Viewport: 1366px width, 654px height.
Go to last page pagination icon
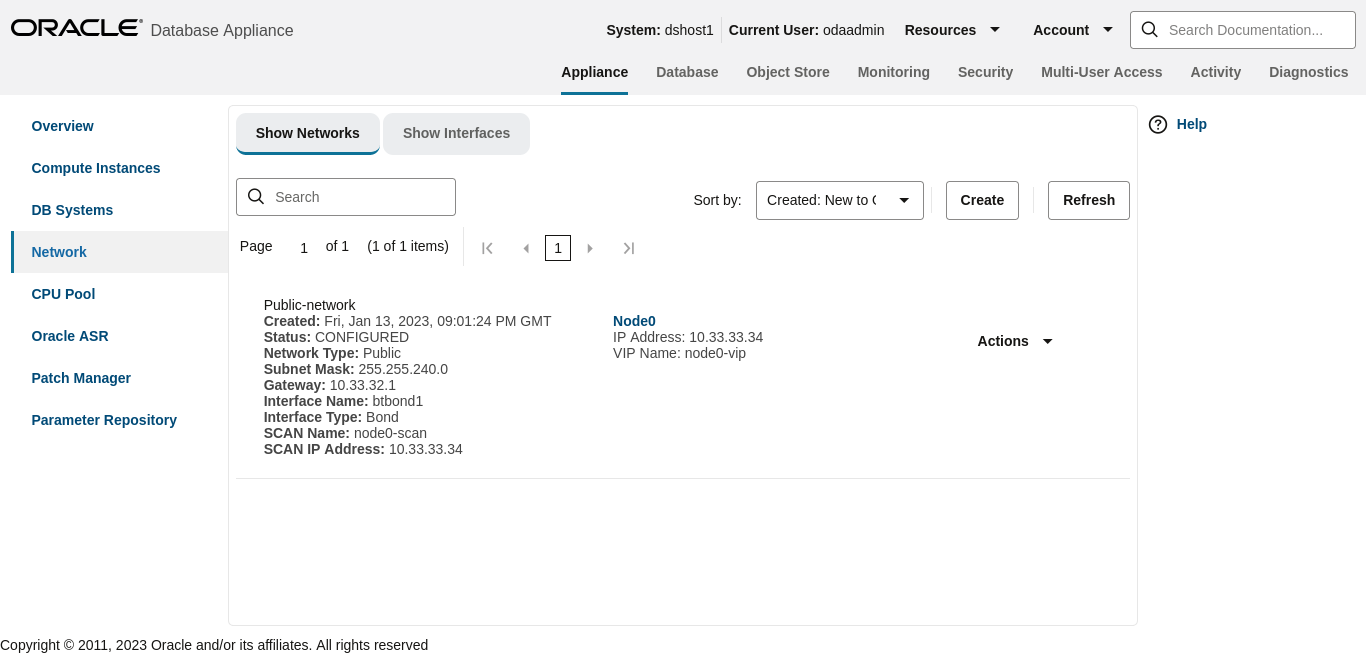click(629, 248)
